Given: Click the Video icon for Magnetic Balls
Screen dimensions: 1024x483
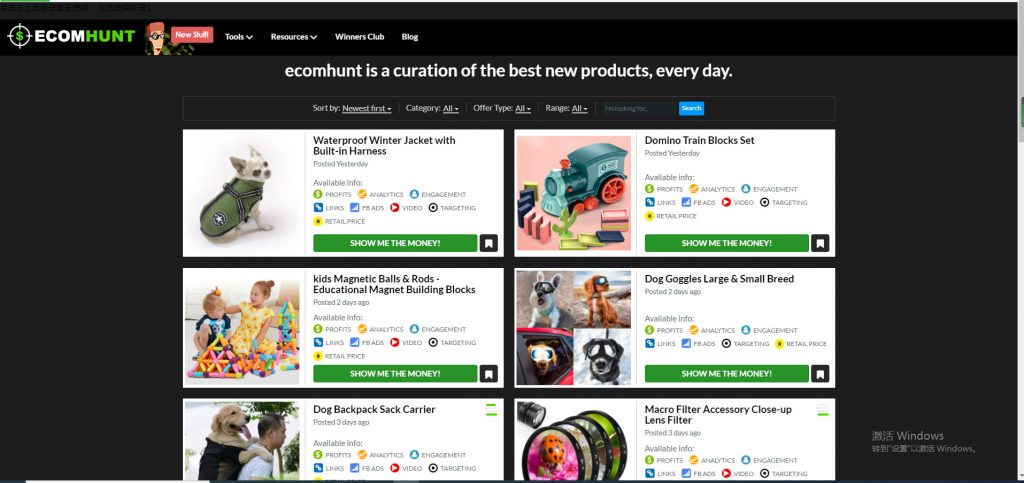Looking at the screenshot, I should point(395,343).
